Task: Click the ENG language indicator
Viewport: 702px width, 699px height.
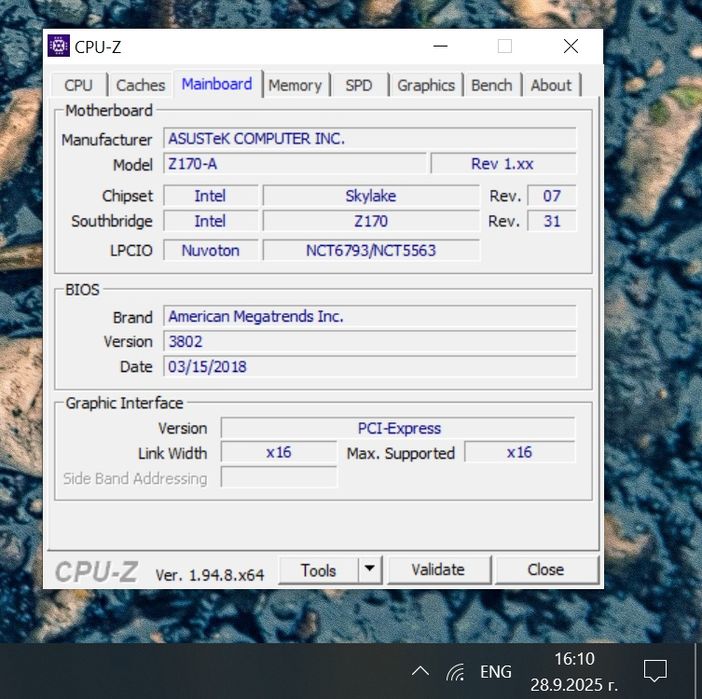Action: tap(496, 672)
